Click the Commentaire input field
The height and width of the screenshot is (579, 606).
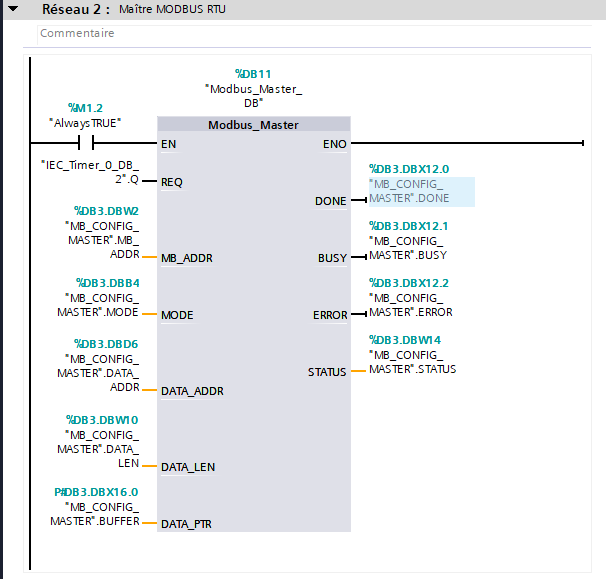[300, 33]
